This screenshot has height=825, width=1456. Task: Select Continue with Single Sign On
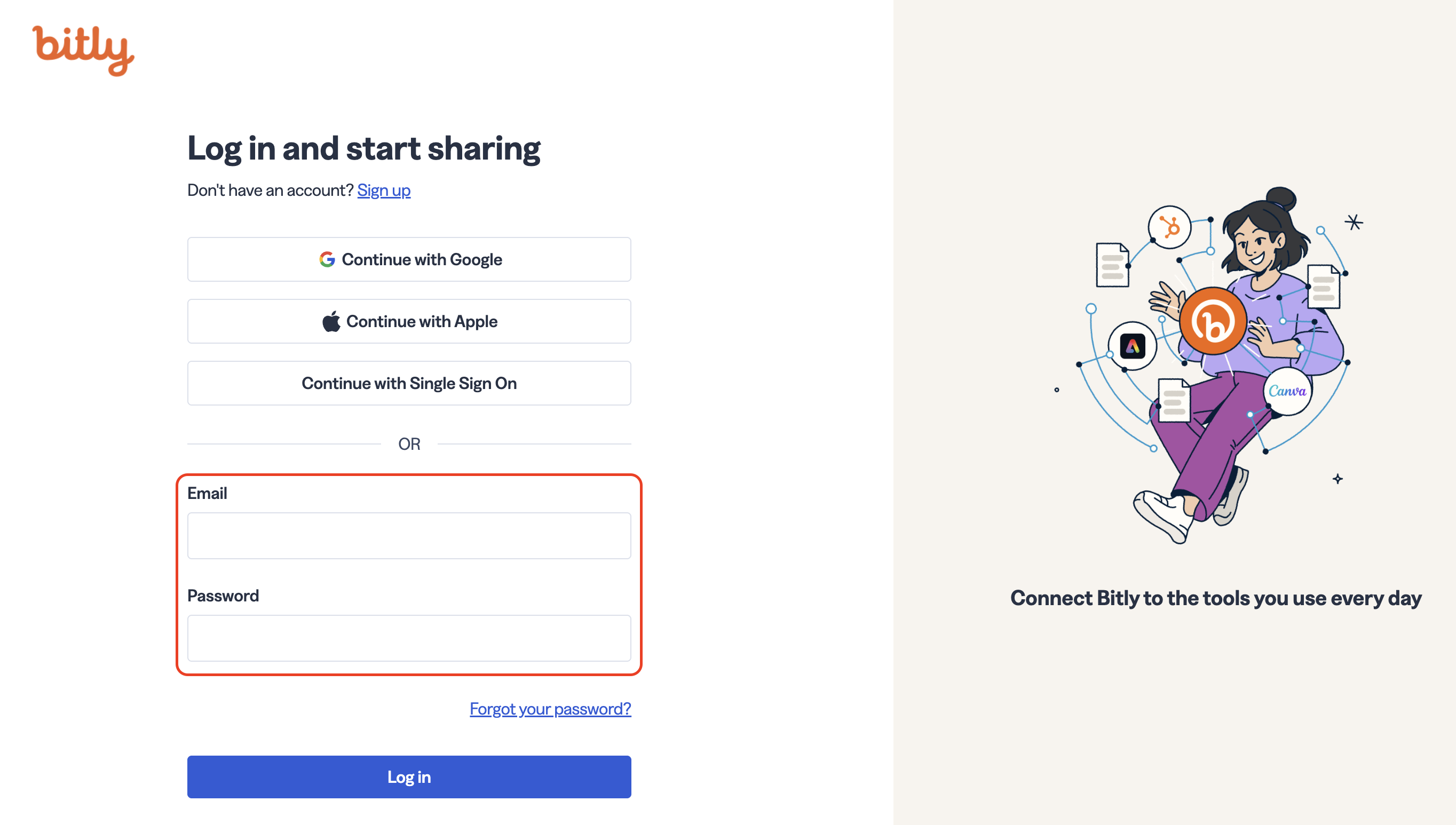tap(409, 383)
